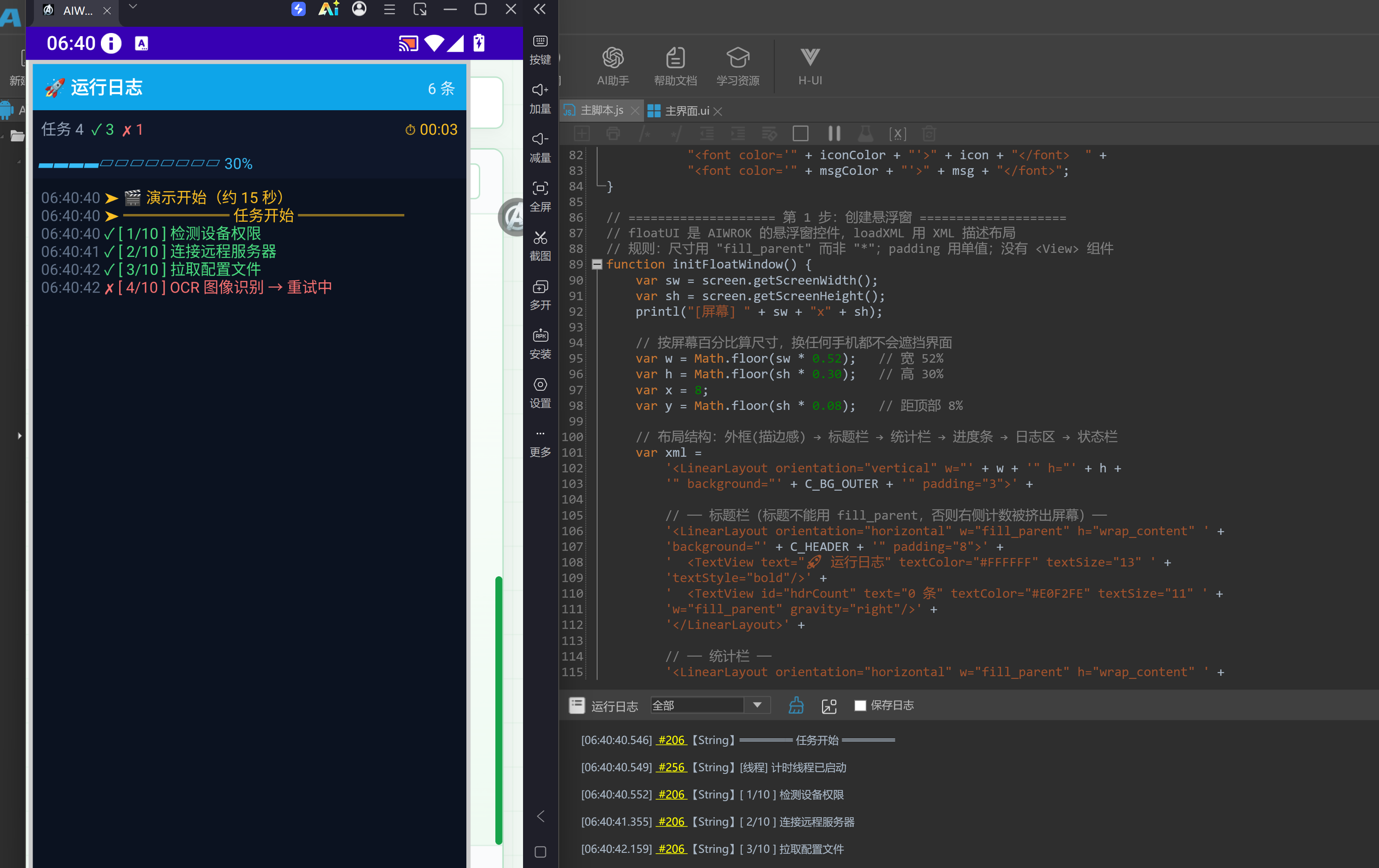Enable the 保存日志 checkbox

click(x=860, y=705)
